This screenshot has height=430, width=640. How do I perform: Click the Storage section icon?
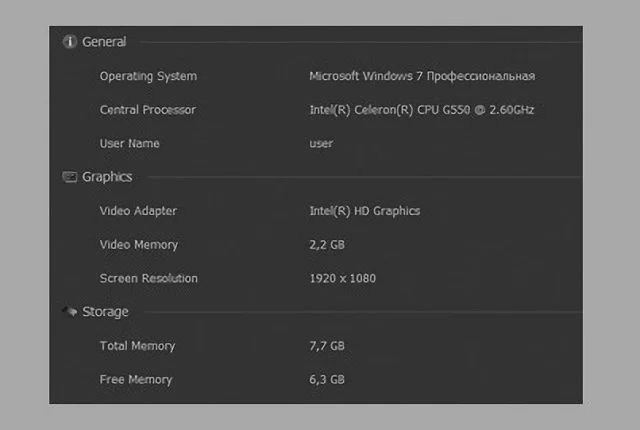tap(70, 312)
